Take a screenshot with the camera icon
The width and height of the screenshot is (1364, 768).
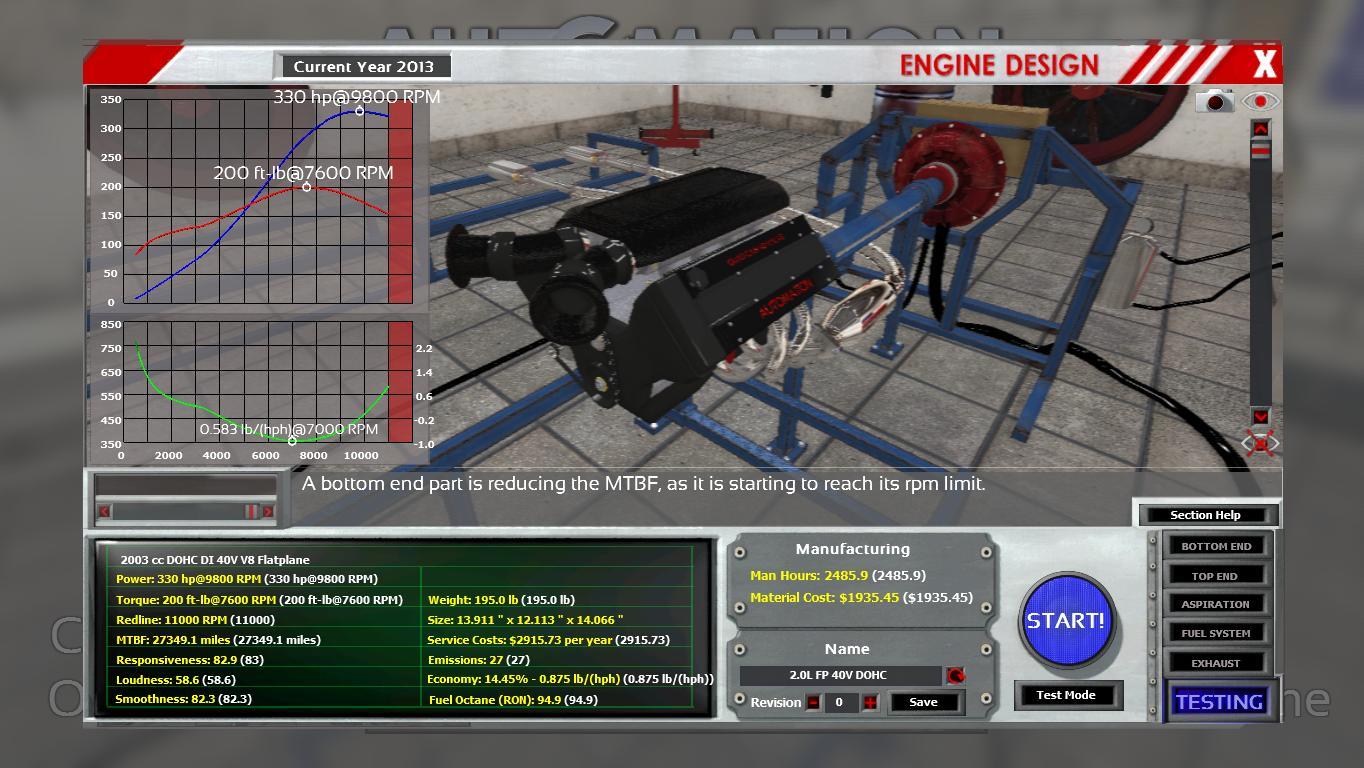1215,101
